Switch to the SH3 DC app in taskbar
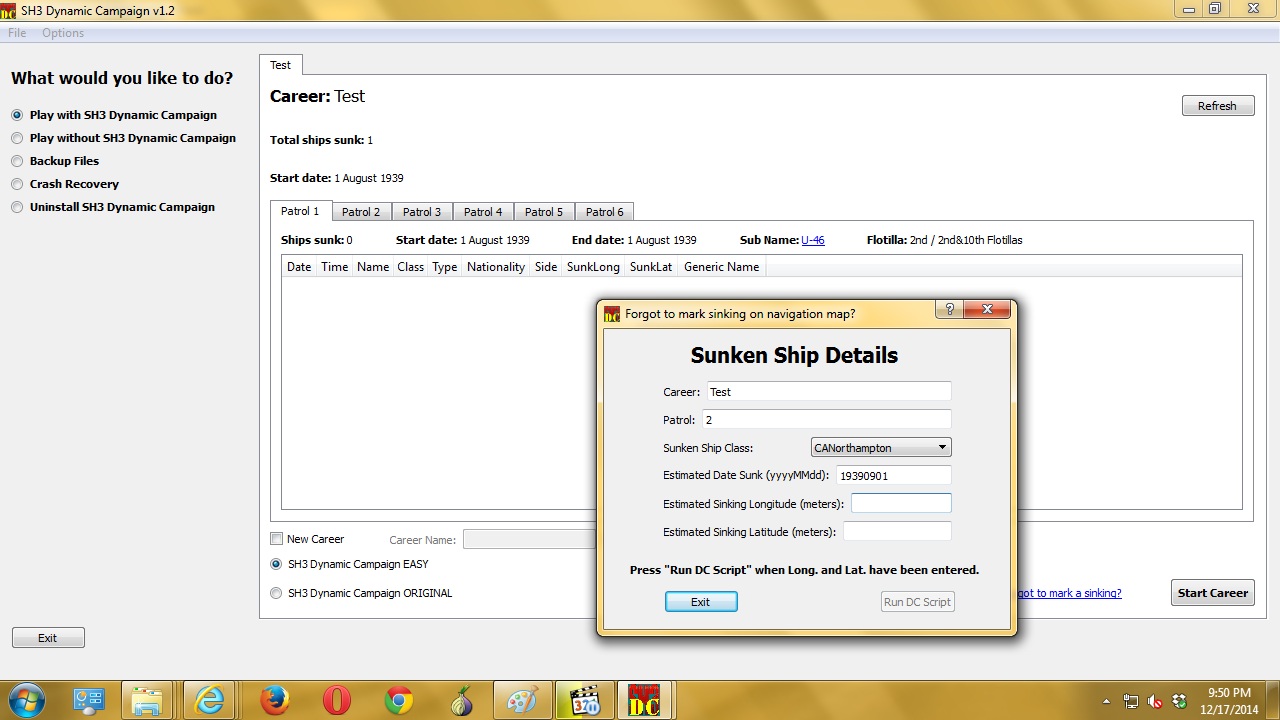 (645, 700)
